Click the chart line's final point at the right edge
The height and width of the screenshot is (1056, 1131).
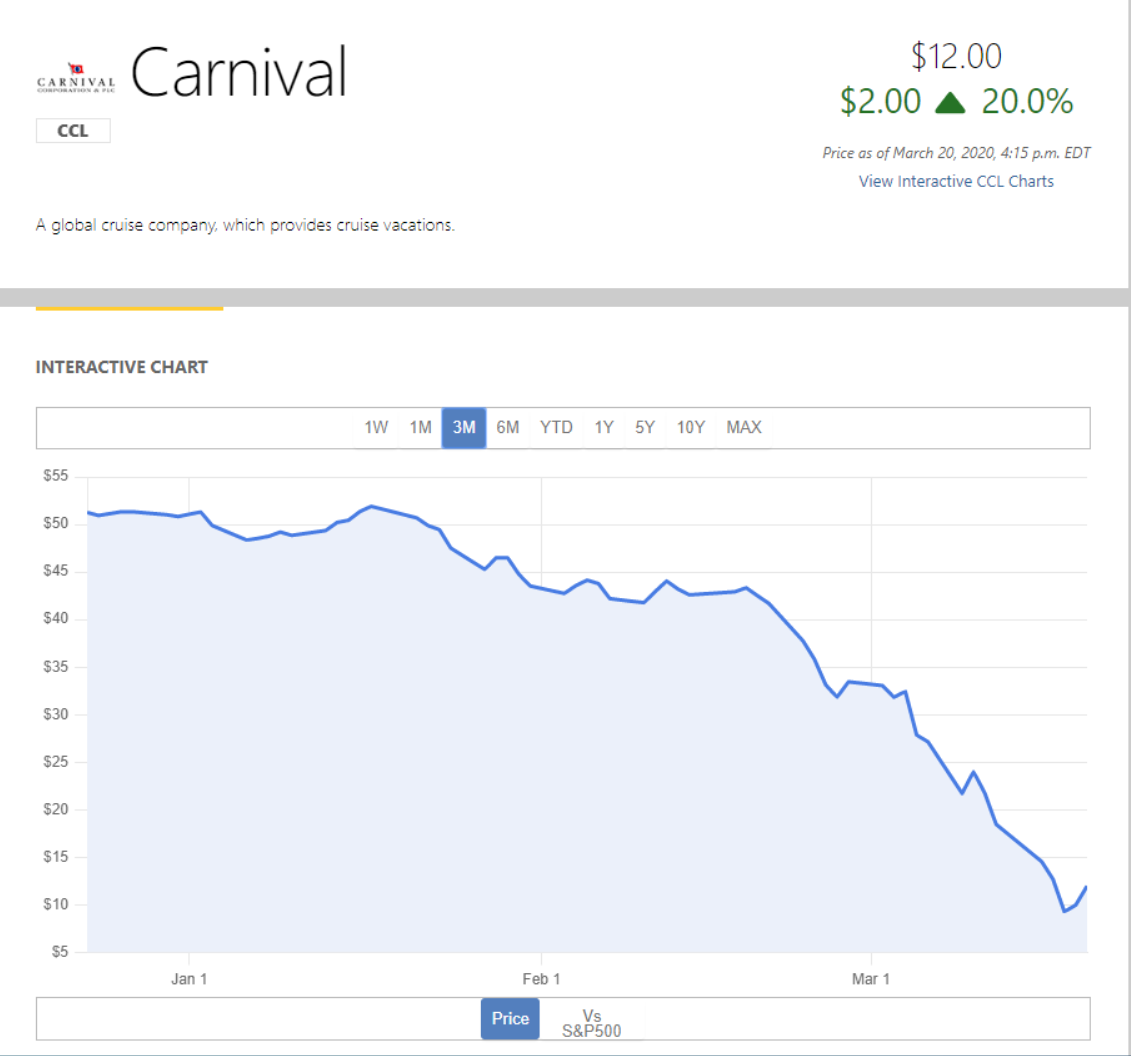(1086, 887)
